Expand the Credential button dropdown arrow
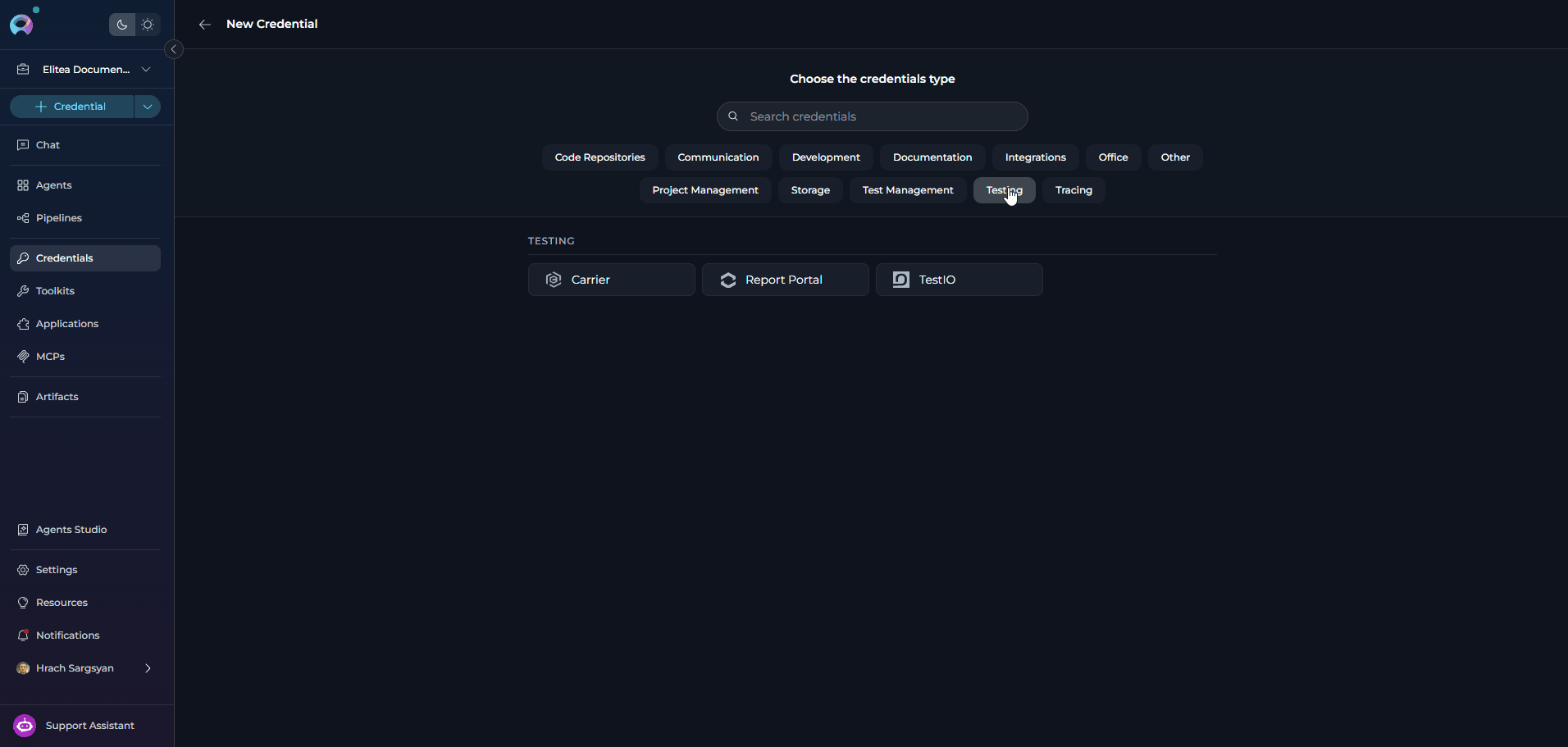Image resolution: width=1568 pixels, height=747 pixels. [x=148, y=107]
